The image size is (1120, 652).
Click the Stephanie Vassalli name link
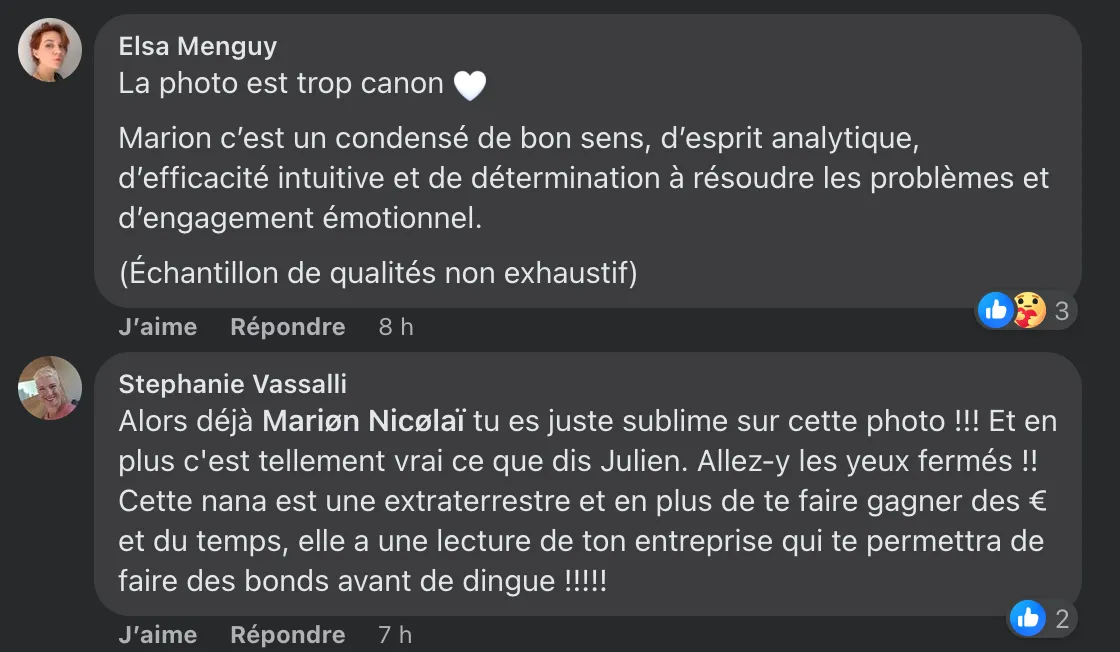(233, 384)
